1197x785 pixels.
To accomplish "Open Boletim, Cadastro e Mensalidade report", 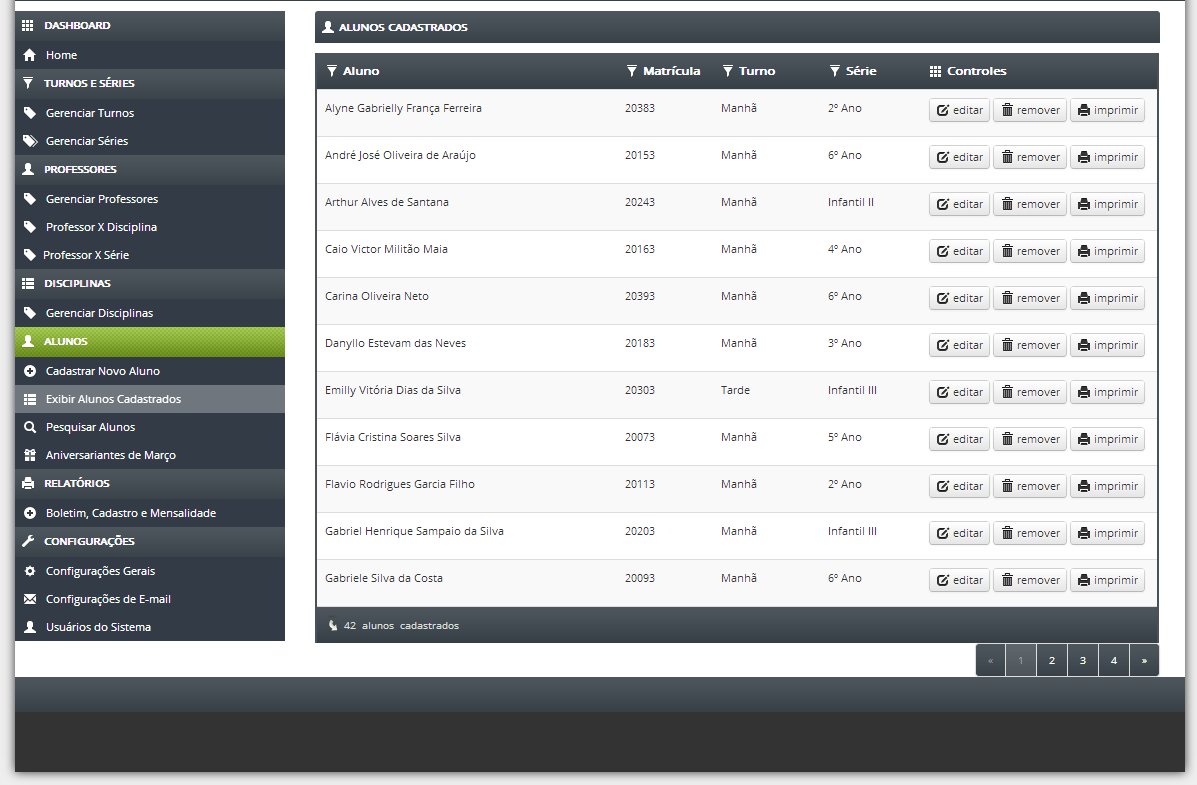I will click(131, 513).
